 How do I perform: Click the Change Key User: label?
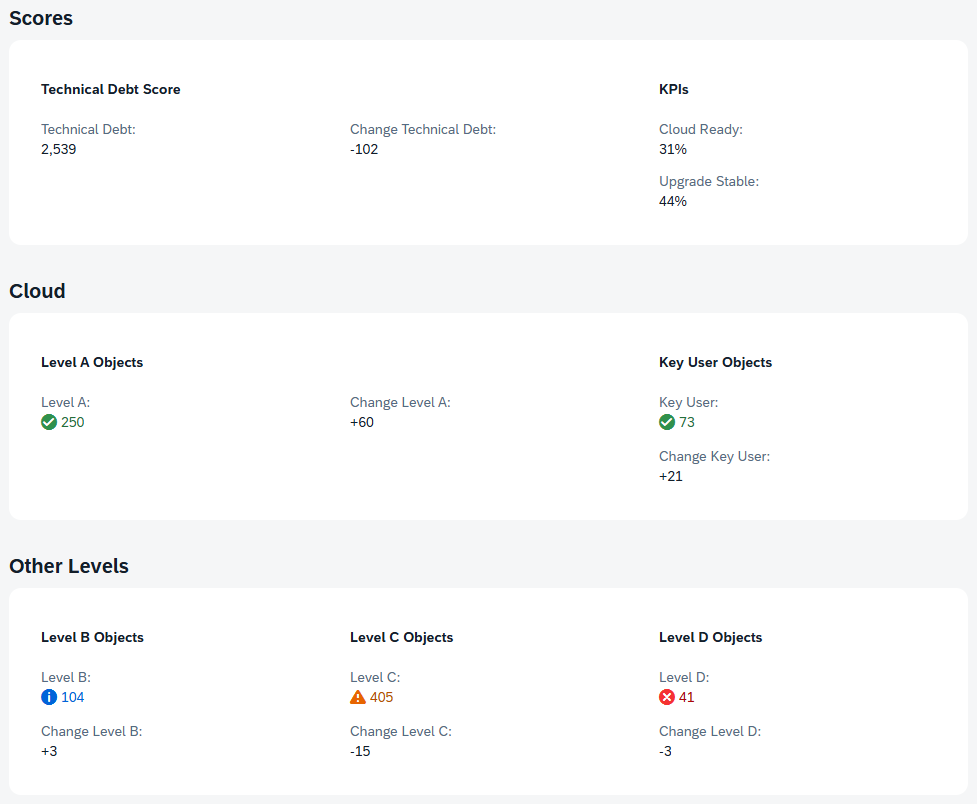715,457
